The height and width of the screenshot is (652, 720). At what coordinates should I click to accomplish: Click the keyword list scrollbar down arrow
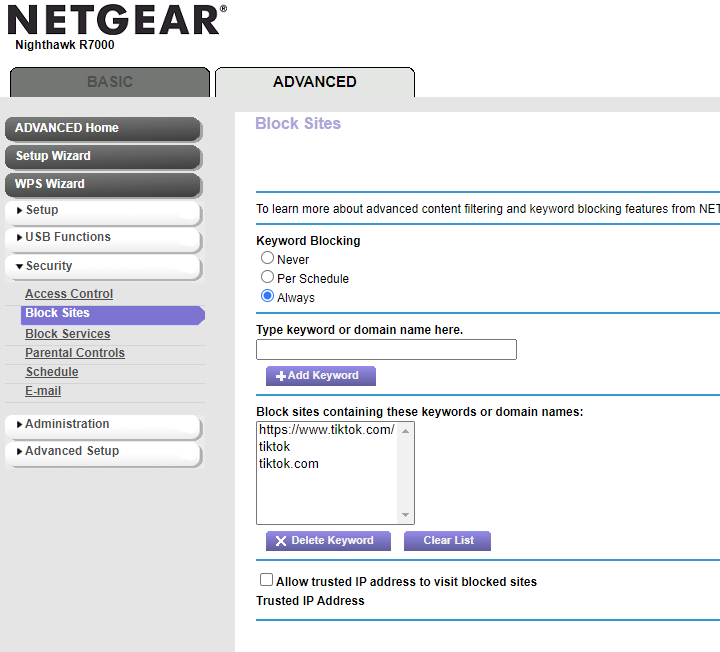click(406, 516)
